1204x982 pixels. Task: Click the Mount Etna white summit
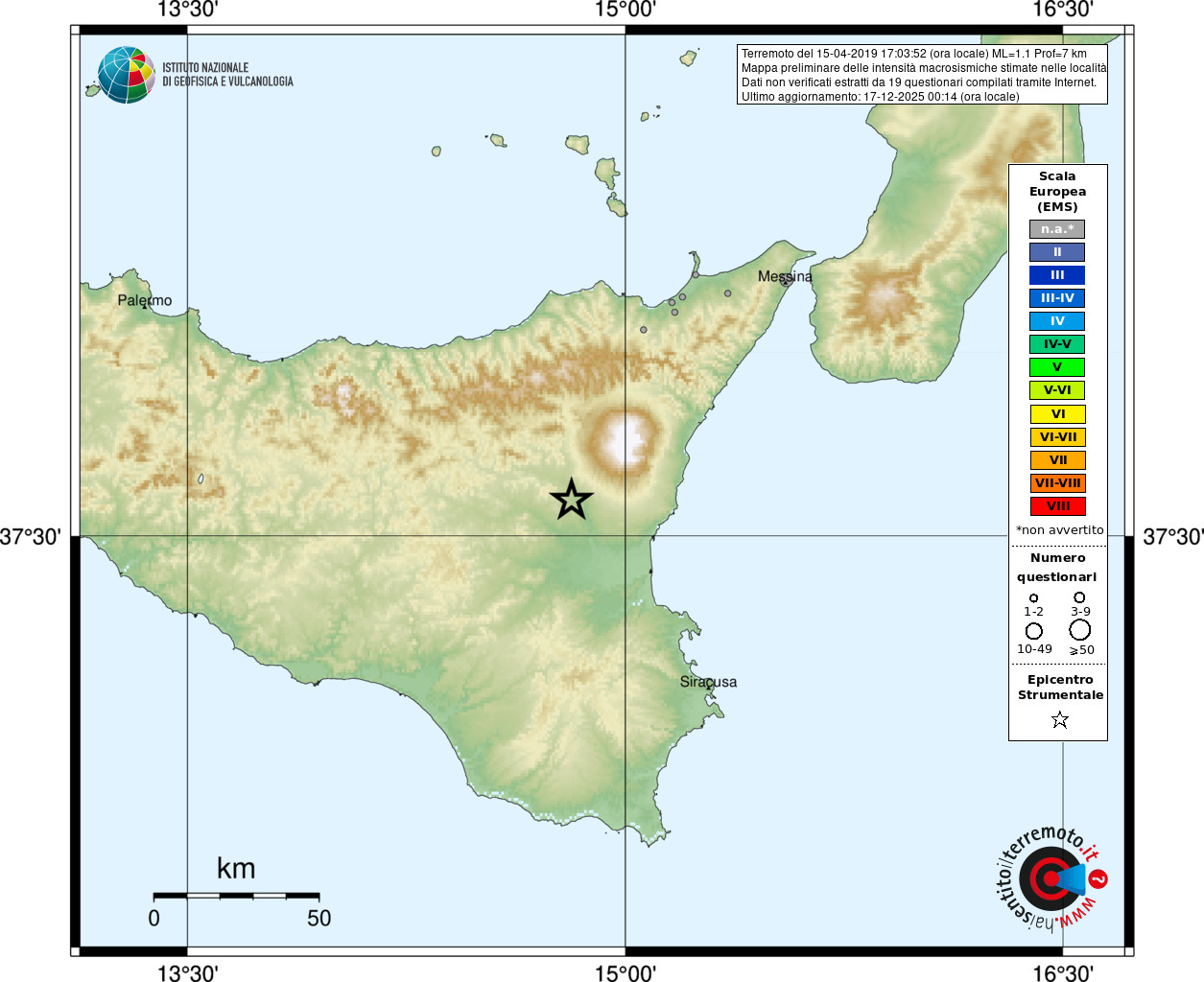pos(626,441)
